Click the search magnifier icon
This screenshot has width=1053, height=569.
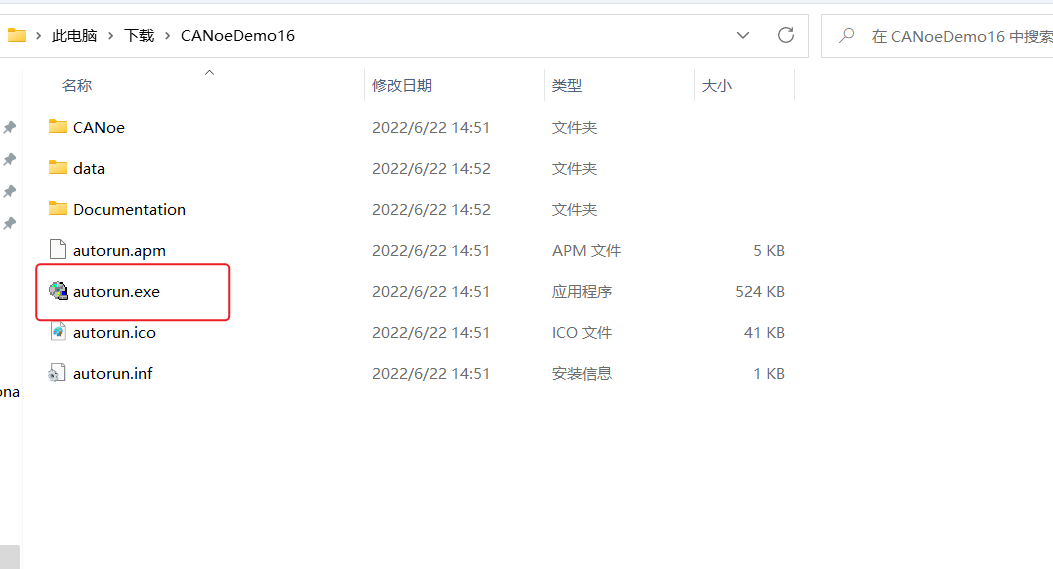[847, 35]
